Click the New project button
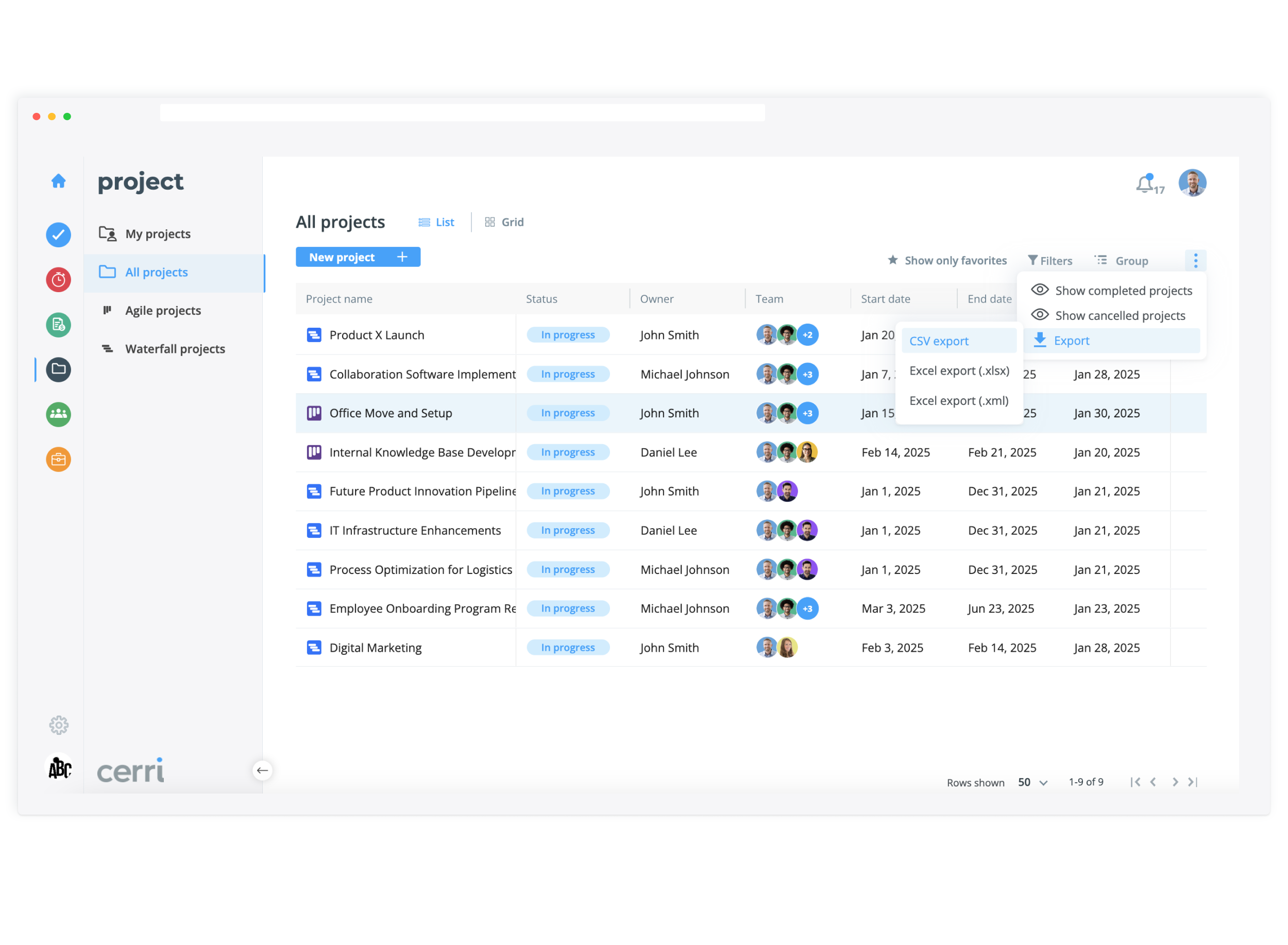This screenshot has height=945, width=1288. click(358, 258)
